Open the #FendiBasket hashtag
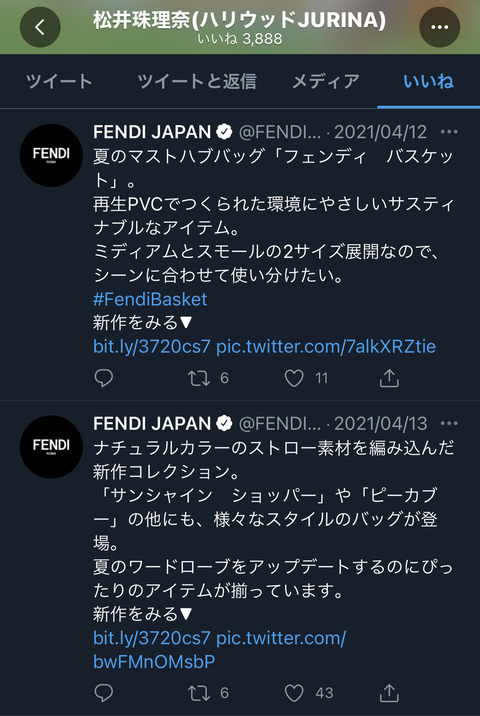Screen dimensions: 480x716 pyautogui.click(x=150, y=300)
